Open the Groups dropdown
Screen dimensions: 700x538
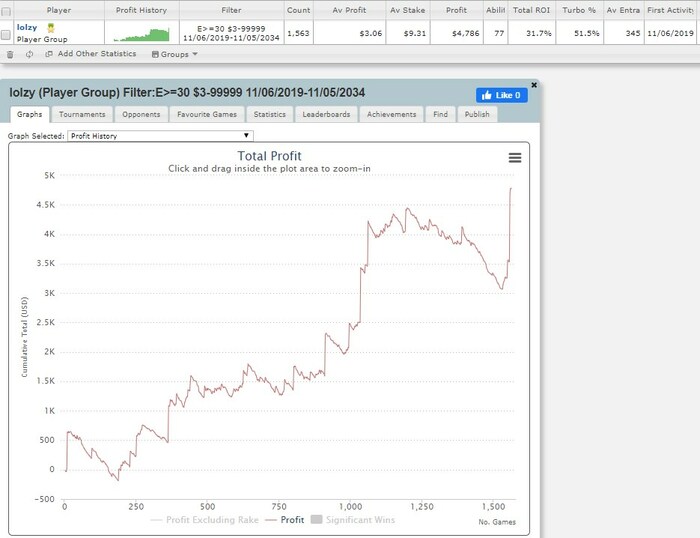coord(175,54)
